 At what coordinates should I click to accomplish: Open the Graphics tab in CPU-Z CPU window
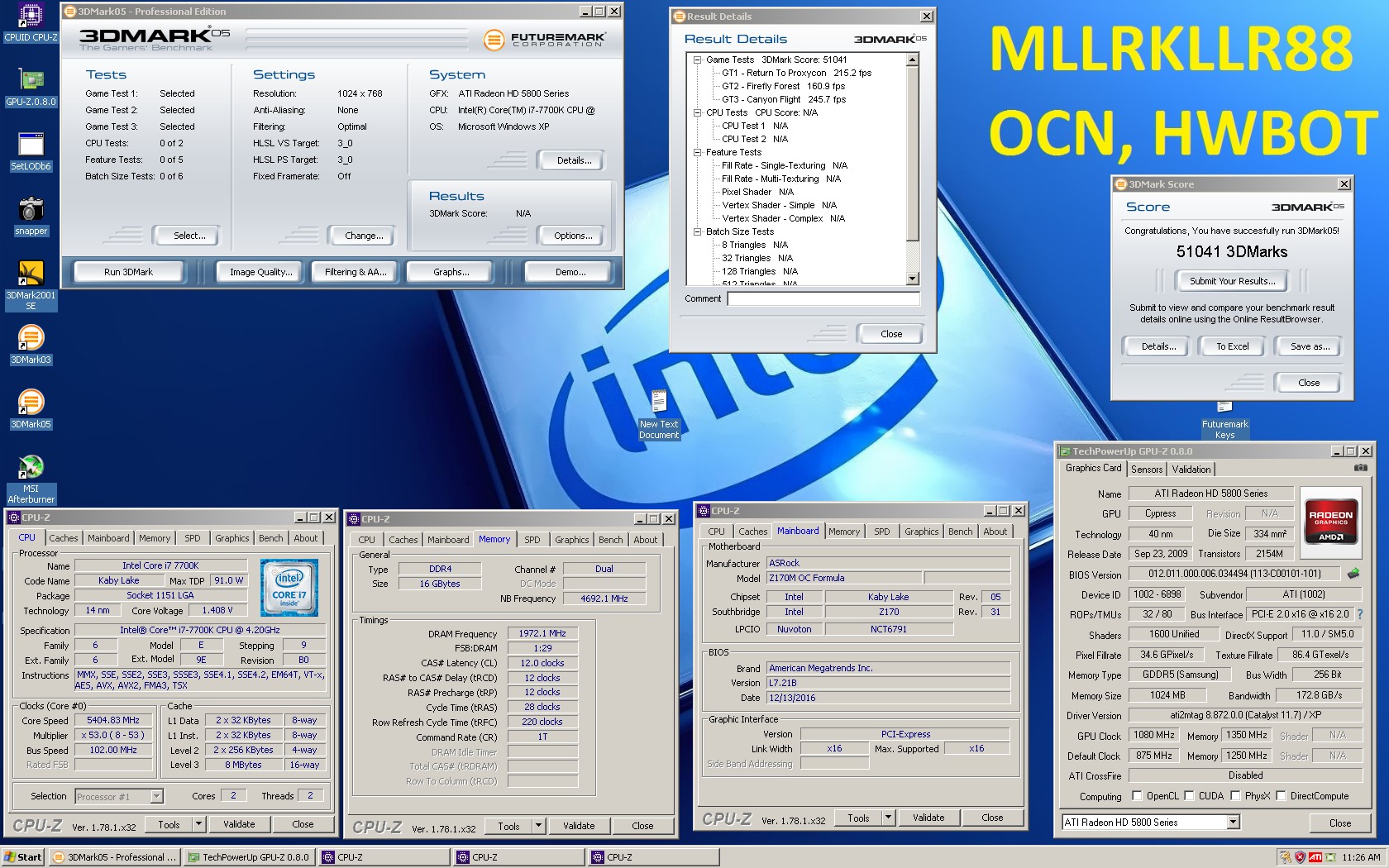coord(232,538)
